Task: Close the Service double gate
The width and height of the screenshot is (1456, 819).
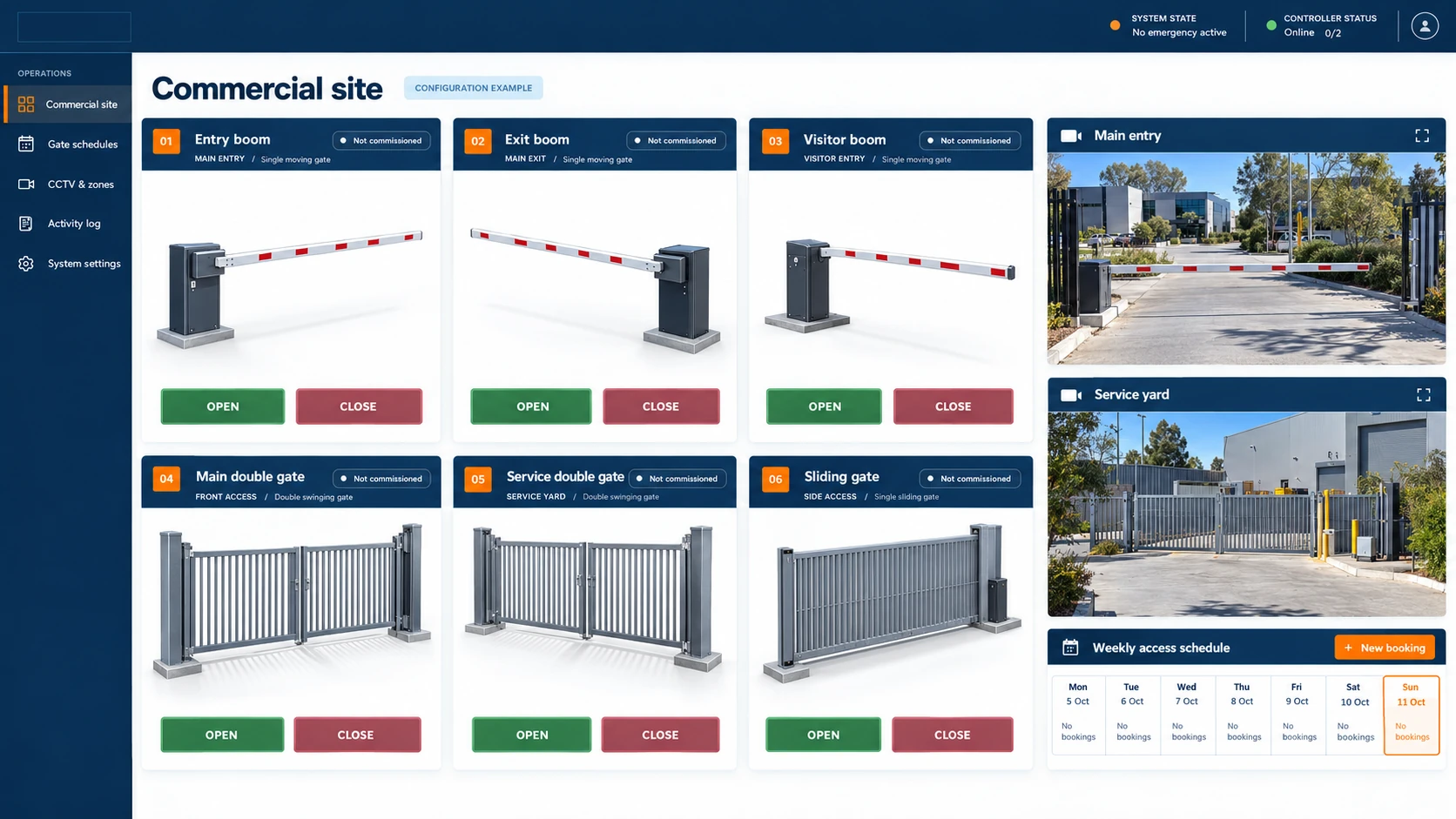Action: pos(660,735)
